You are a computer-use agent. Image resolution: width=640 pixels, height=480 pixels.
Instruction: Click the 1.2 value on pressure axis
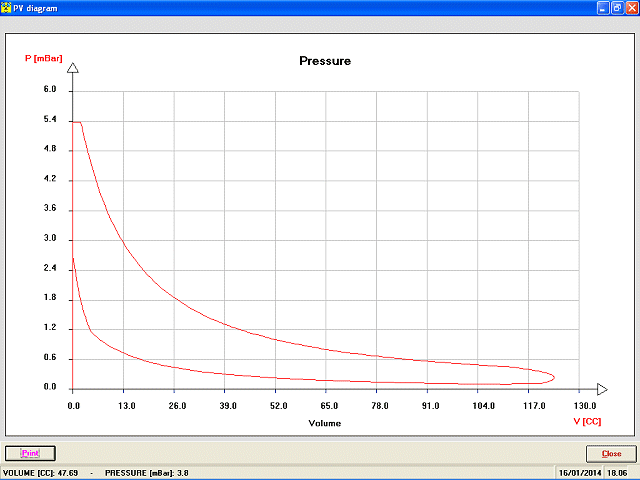[50, 327]
